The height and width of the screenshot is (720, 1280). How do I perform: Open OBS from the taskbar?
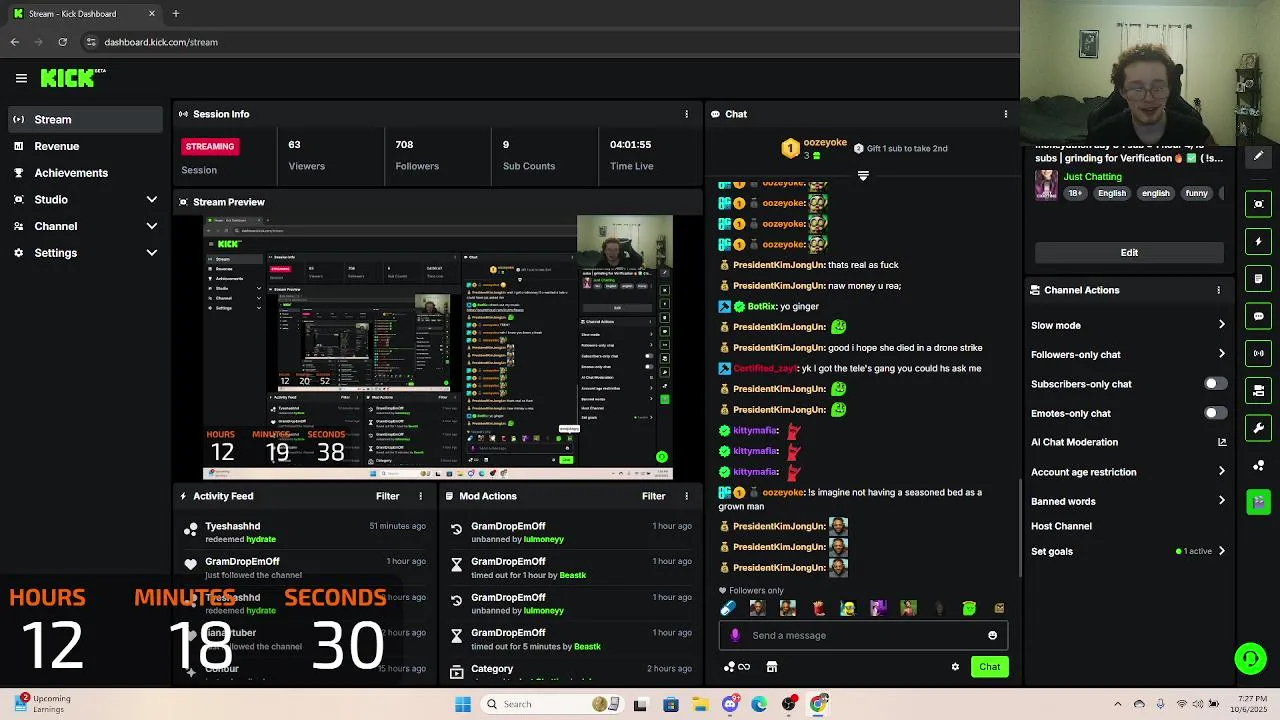click(789, 704)
